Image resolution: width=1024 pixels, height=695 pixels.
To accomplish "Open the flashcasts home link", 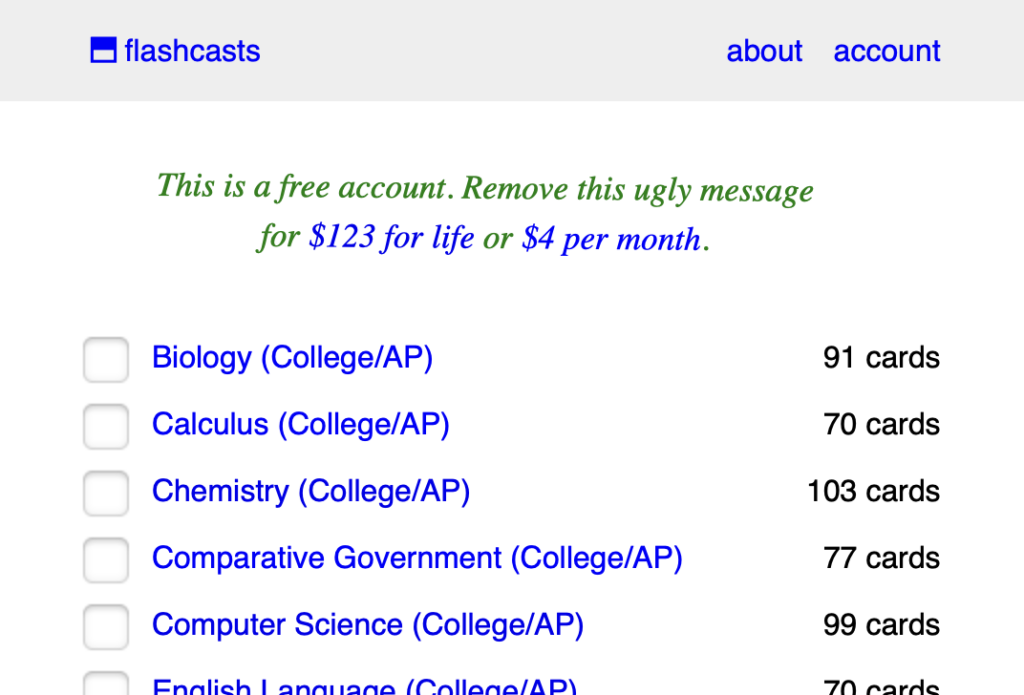I will coord(192,51).
